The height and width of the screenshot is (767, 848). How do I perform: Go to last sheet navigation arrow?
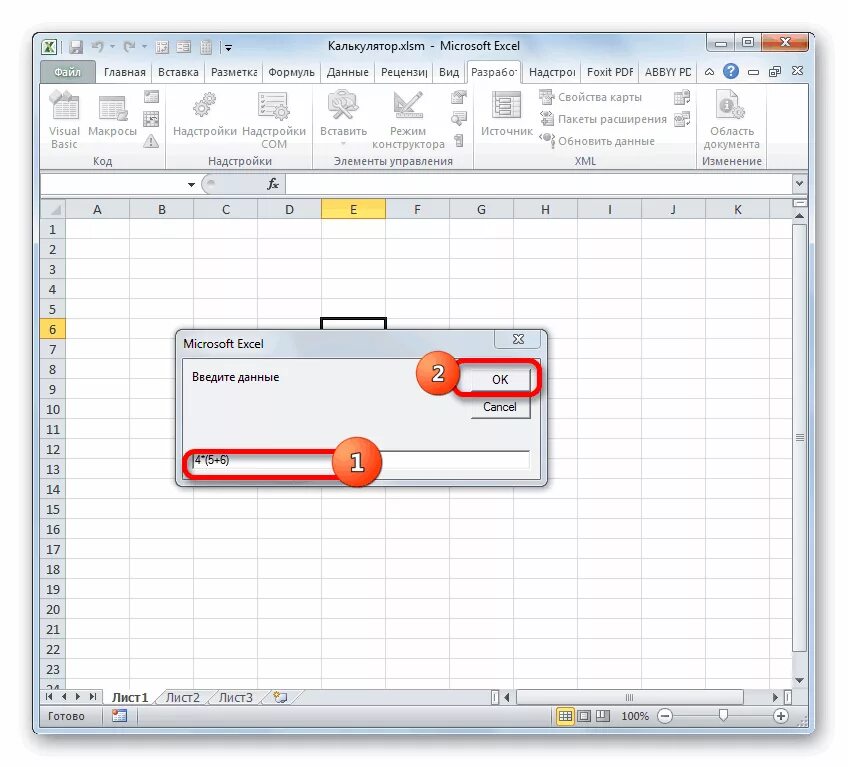click(x=93, y=697)
